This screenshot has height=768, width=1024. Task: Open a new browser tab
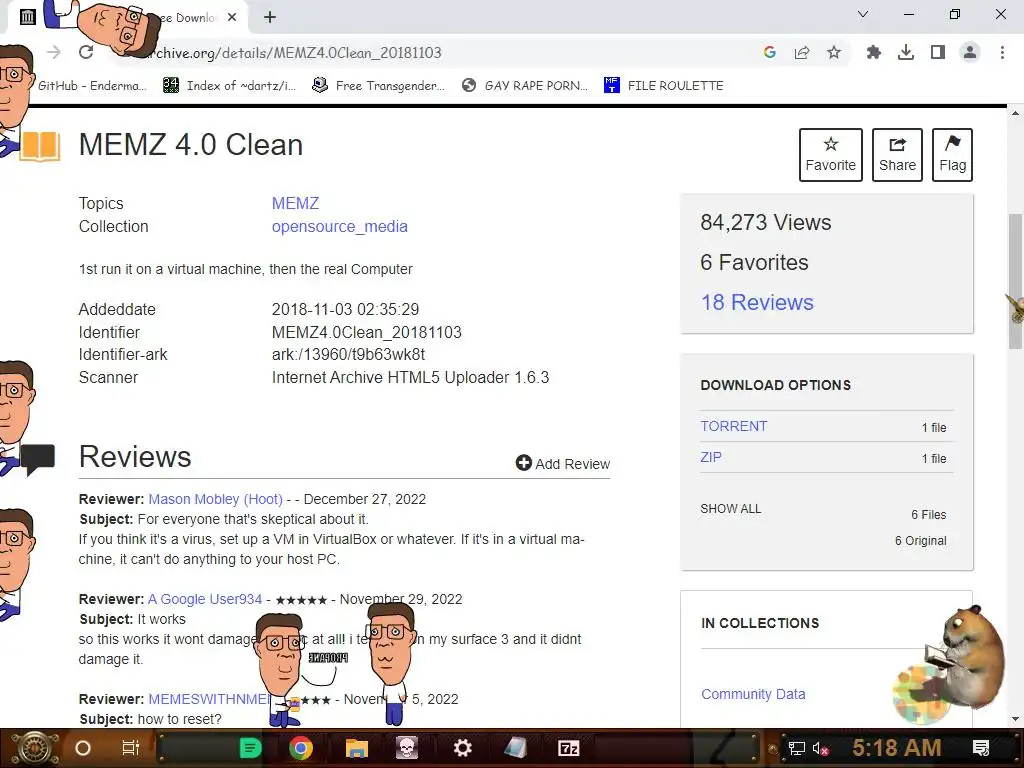(x=270, y=17)
